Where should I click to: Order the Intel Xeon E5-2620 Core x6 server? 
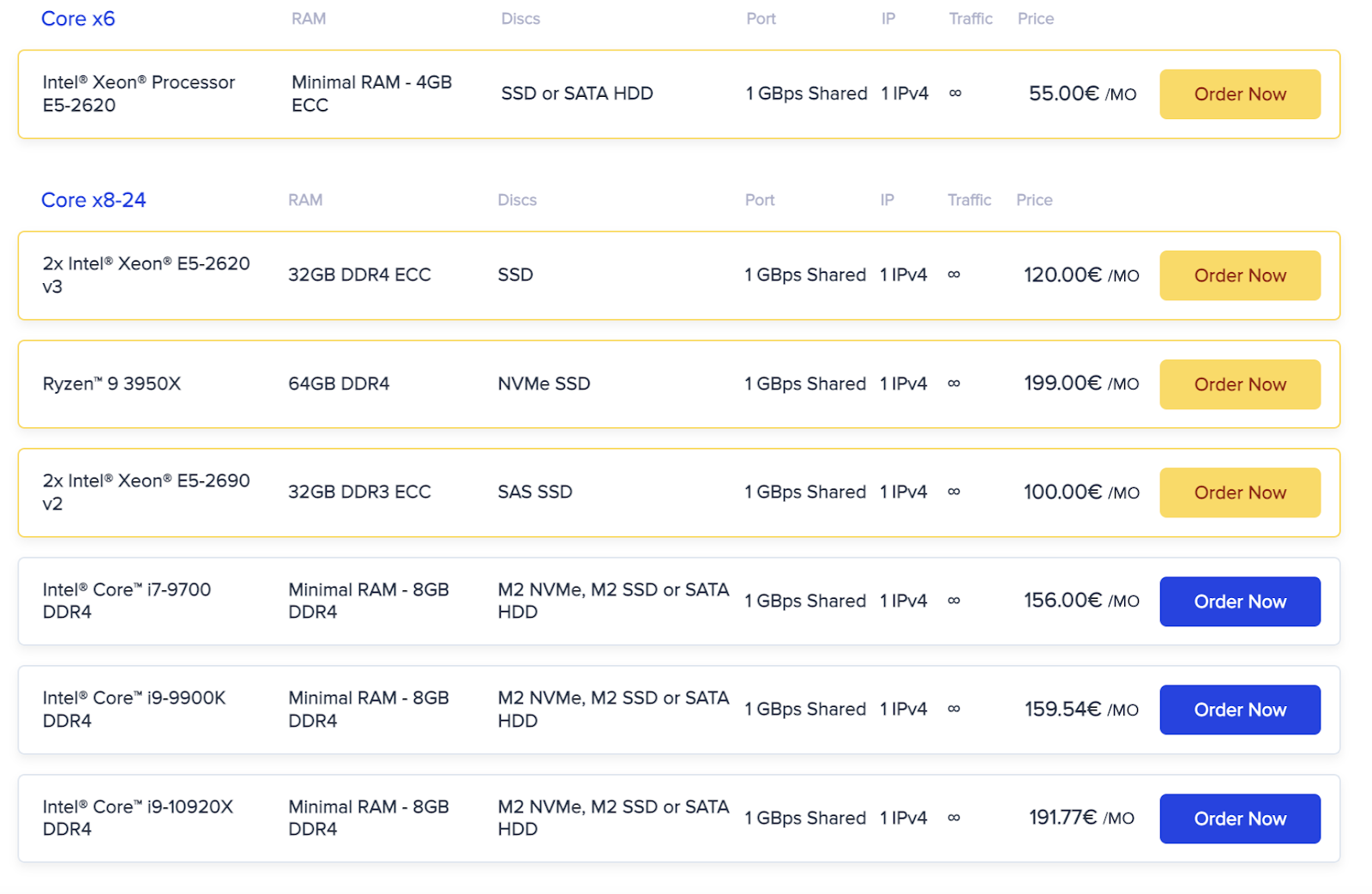pos(1239,94)
